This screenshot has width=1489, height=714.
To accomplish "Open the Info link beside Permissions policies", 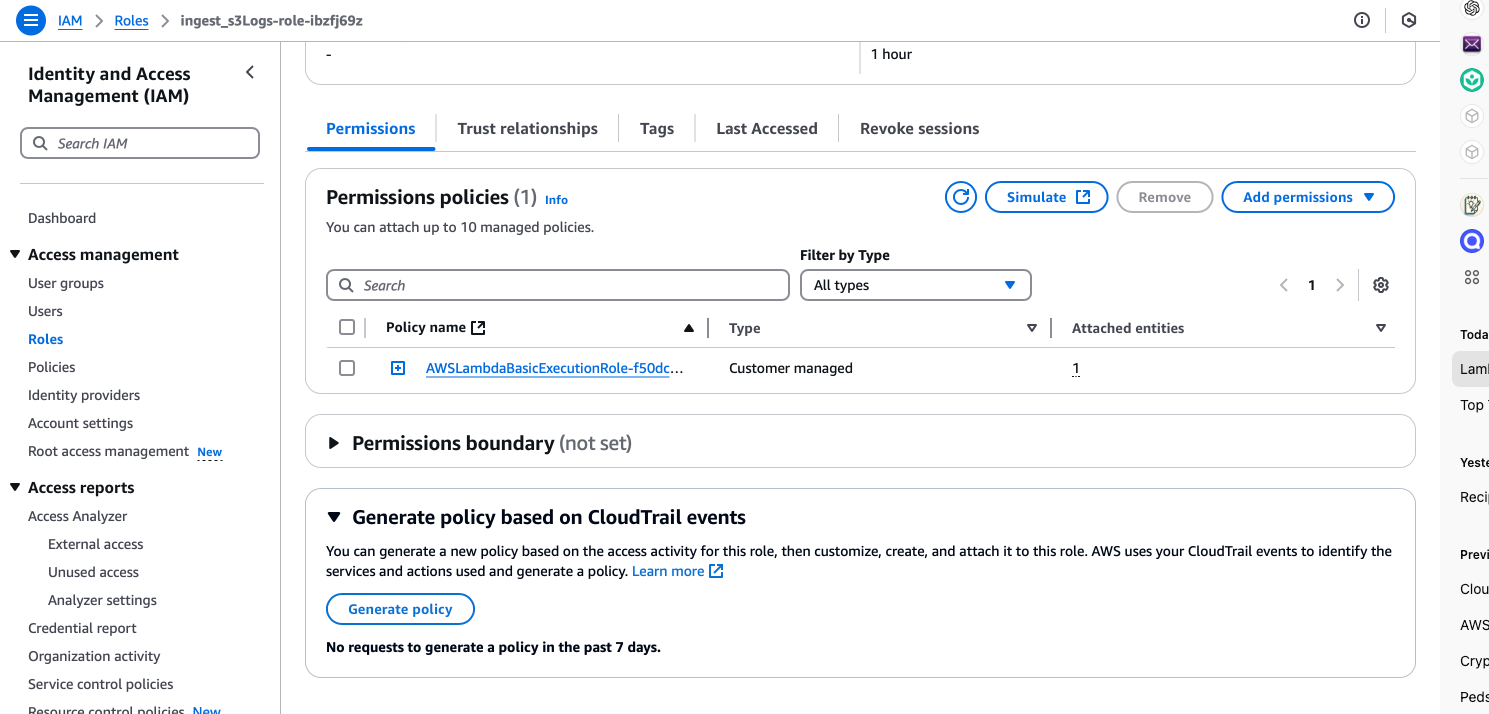I will point(556,200).
